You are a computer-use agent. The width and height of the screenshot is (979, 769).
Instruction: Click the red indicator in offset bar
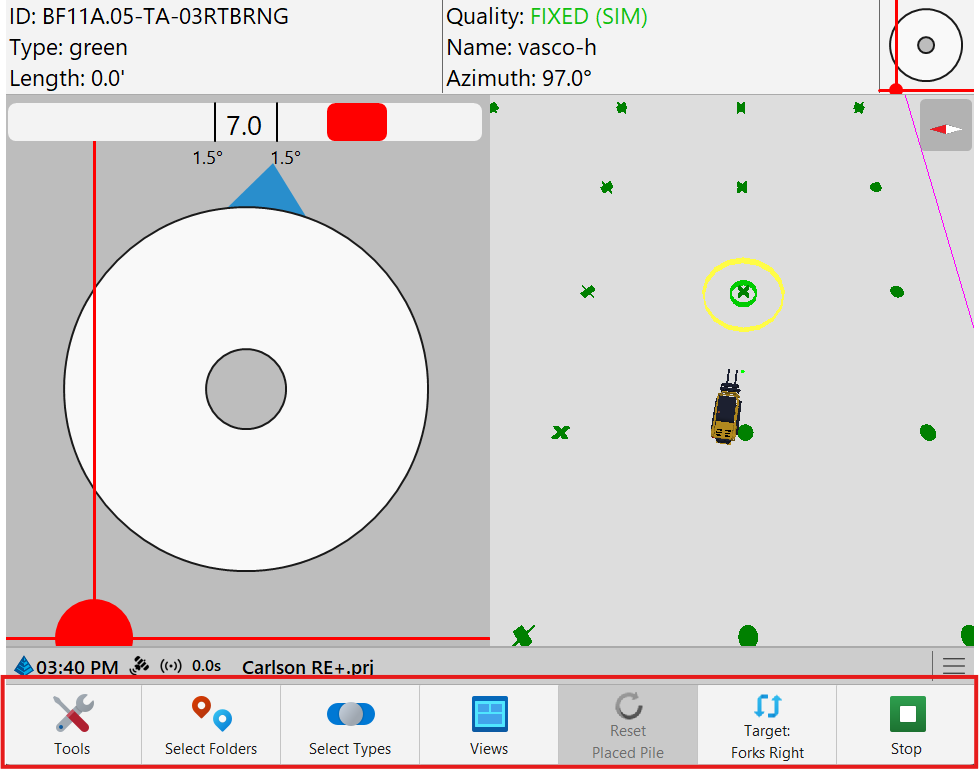point(357,122)
